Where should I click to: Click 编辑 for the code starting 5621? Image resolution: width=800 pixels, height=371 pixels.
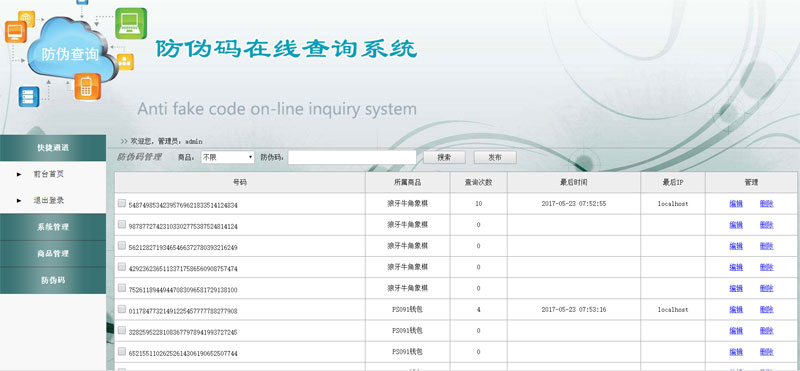[736, 246]
